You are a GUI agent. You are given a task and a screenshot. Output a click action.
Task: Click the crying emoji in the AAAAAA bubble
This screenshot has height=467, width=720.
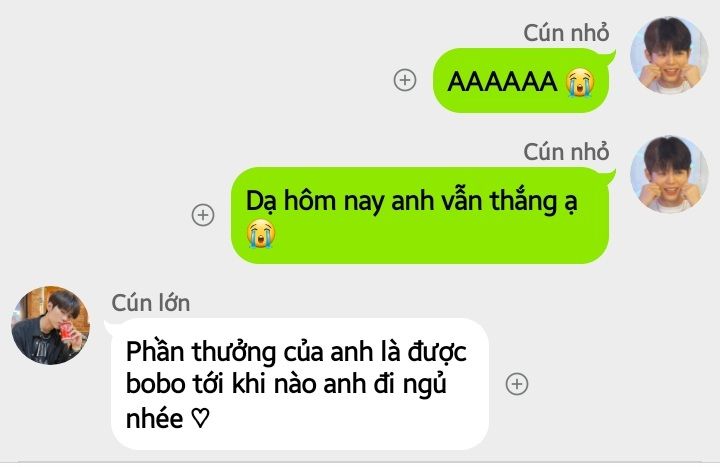click(x=580, y=82)
